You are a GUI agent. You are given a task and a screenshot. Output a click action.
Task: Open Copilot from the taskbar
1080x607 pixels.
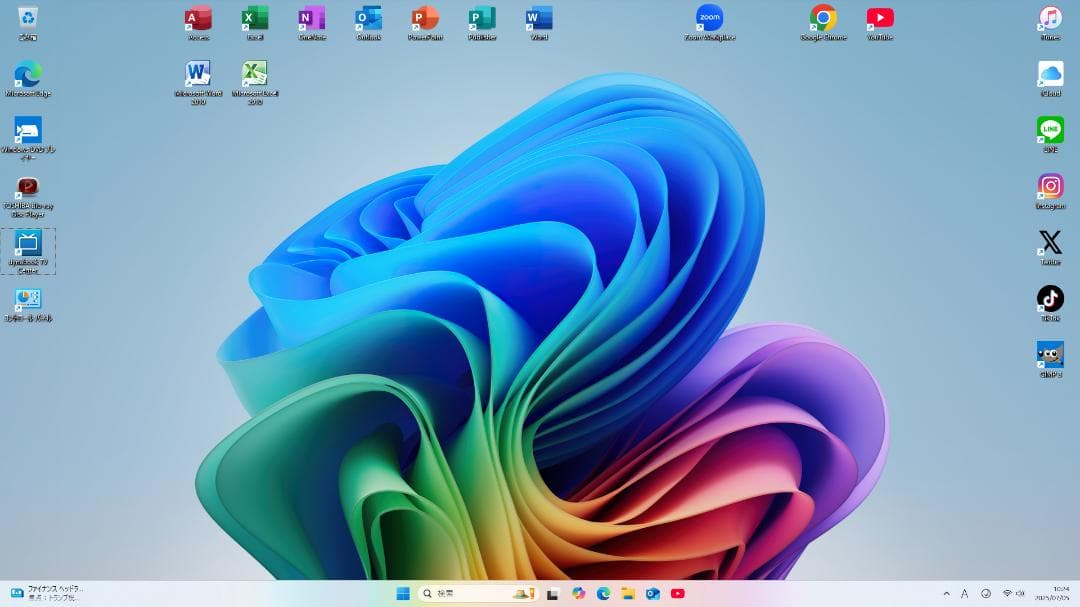579,593
